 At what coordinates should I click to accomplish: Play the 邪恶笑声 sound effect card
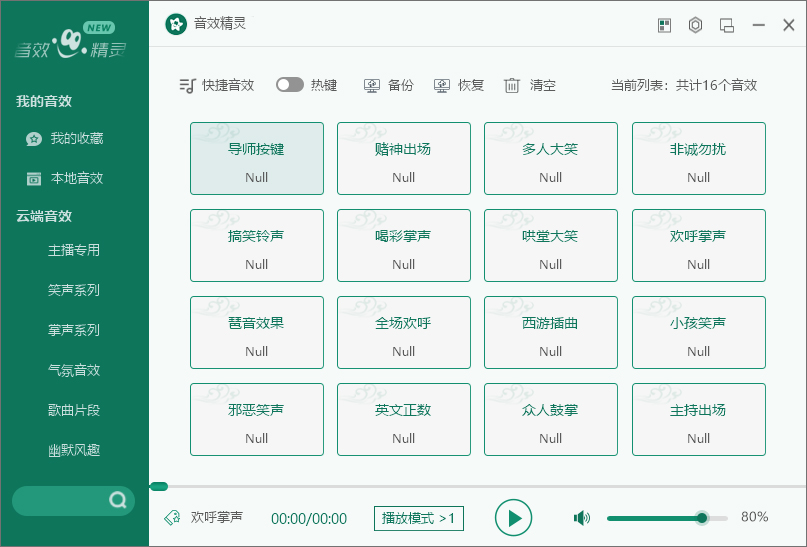click(257, 419)
